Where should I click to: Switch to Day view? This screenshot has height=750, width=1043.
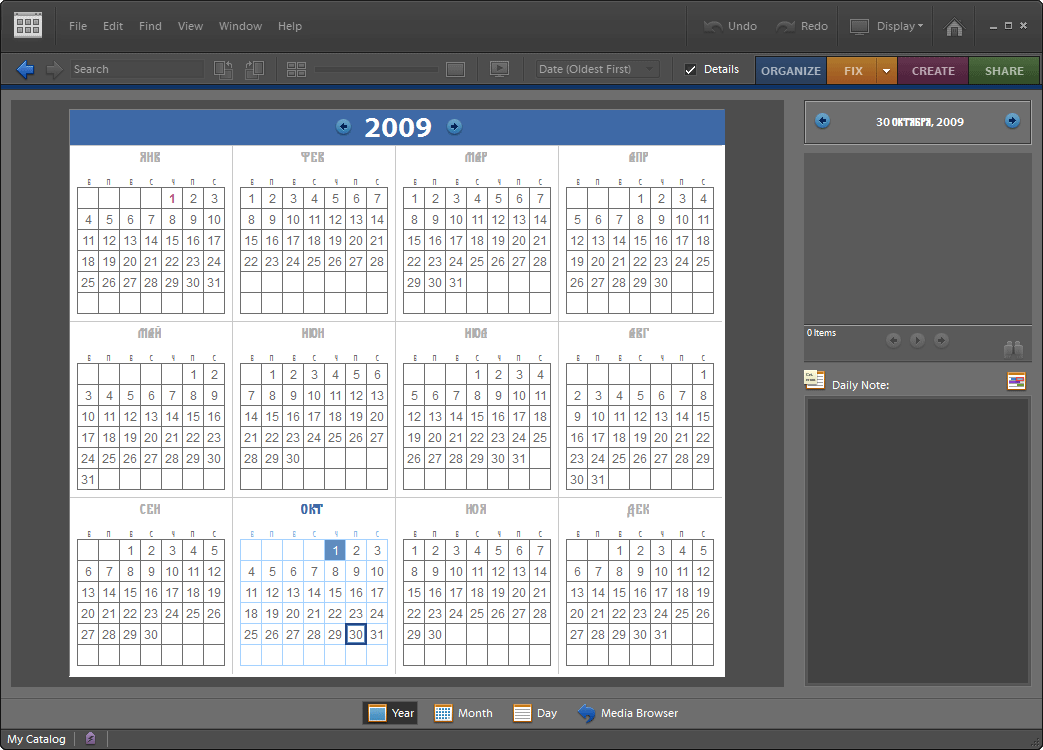click(535, 713)
